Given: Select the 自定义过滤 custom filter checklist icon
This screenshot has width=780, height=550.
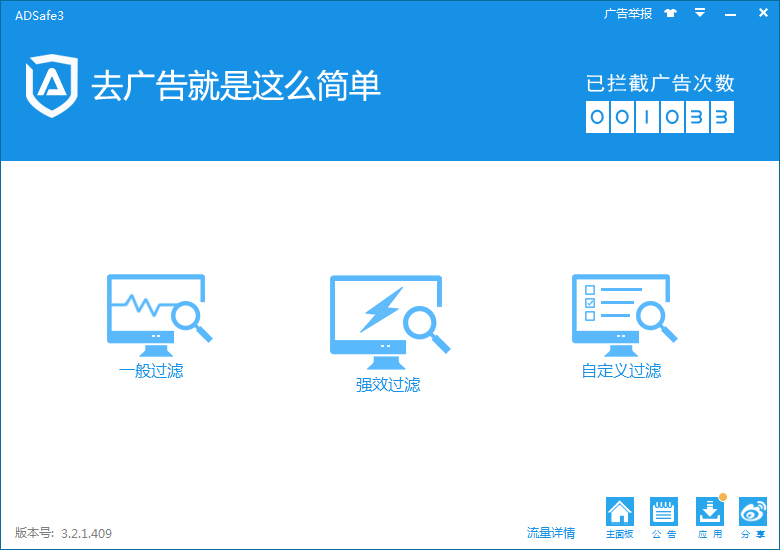Looking at the screenshot, I should pyautogui.click(x=625, y=315).
